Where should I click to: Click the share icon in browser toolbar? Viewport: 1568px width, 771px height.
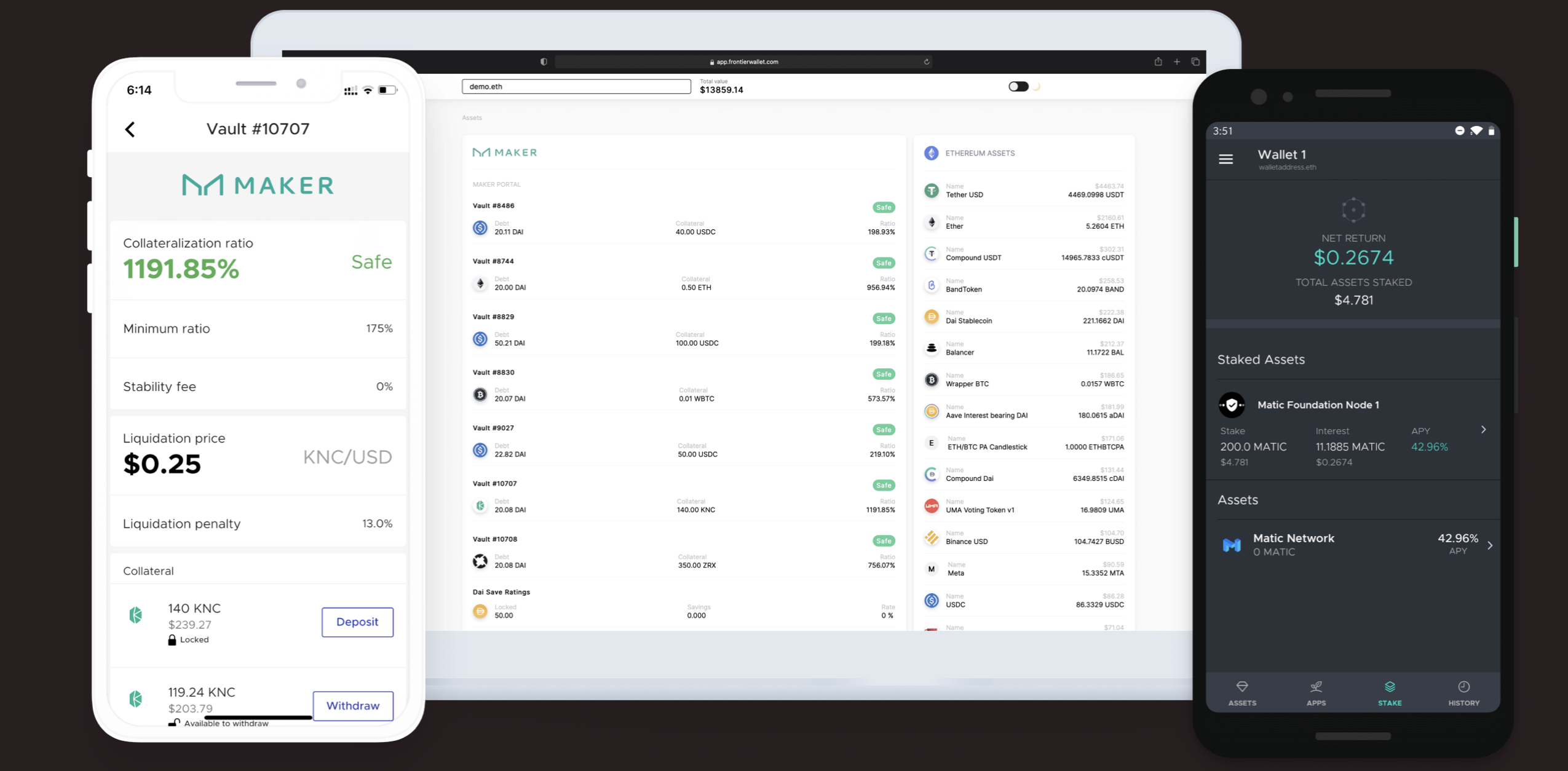click(1158, 61)
